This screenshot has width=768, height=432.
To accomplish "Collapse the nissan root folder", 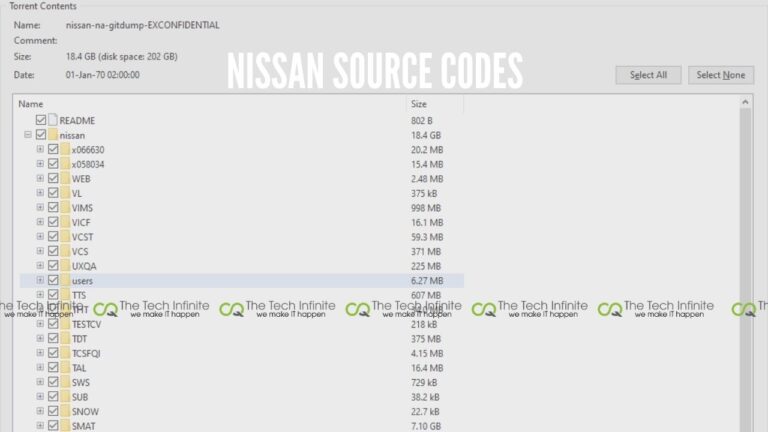I will point(28,135).
